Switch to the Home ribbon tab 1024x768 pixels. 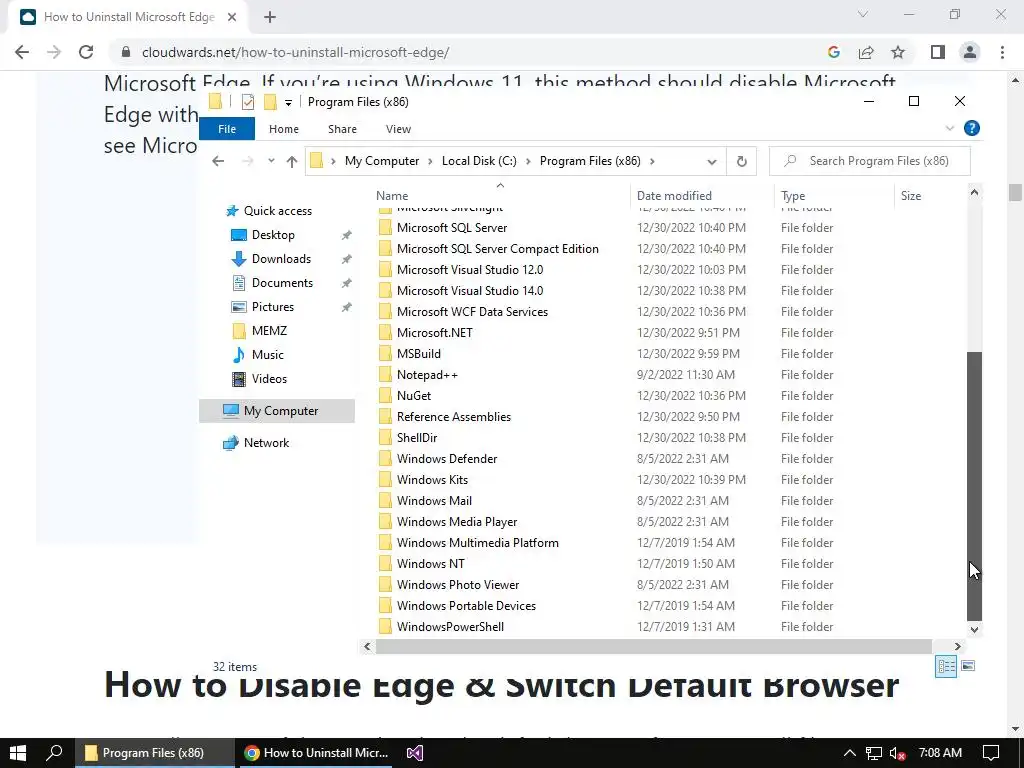(x=283, y=129)
